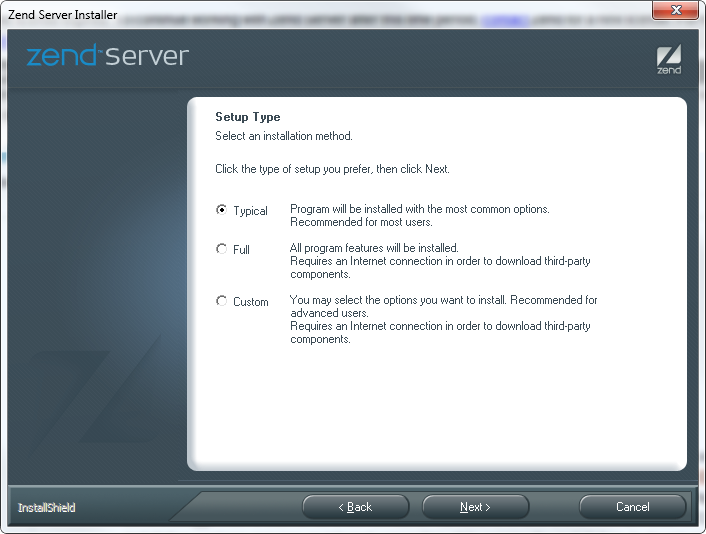Click the Custom option description text
The height and width of the screenshot is (534, 706).
442,319
